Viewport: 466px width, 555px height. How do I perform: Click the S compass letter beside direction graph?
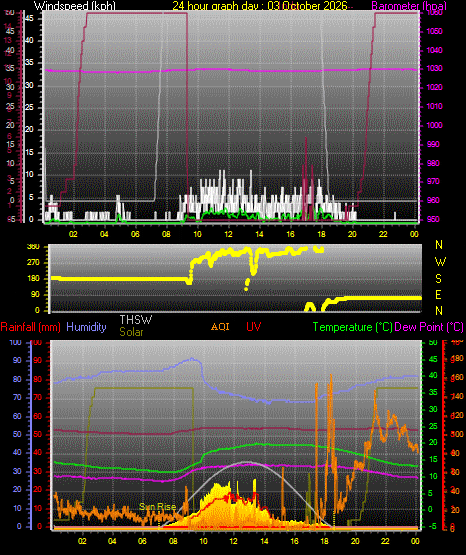(438, 279)
